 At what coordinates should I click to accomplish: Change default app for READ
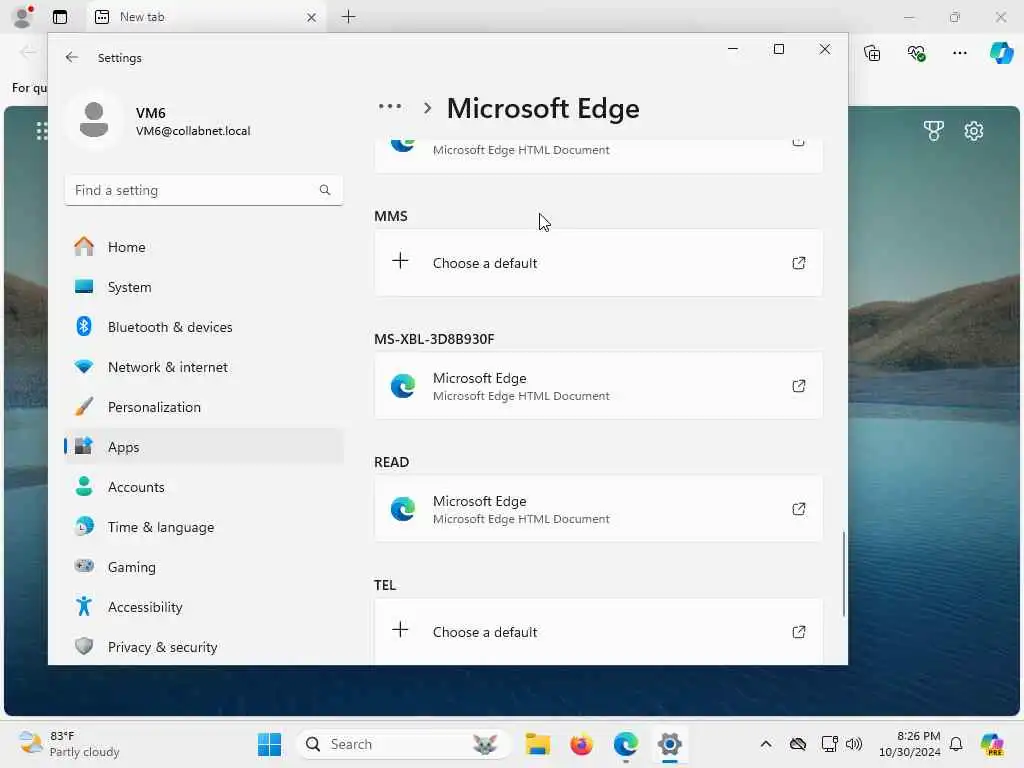tap(598, 509)
